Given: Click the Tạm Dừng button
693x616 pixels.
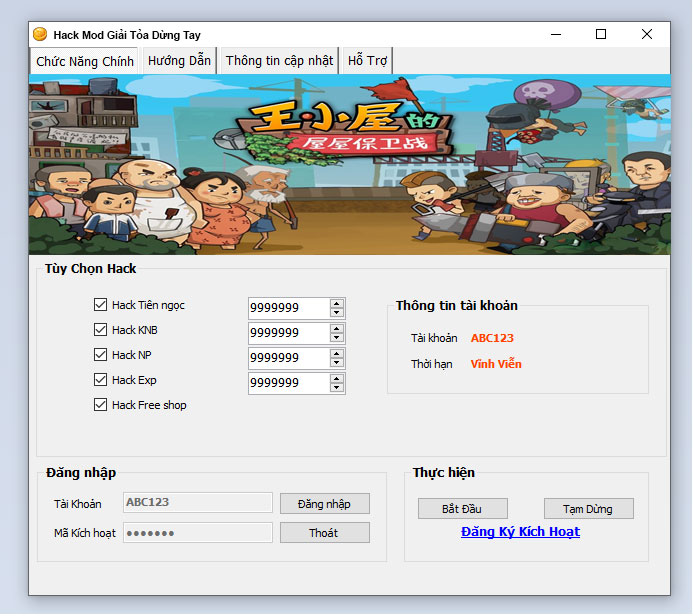Looking at the screenshot, I should [589, 509].
